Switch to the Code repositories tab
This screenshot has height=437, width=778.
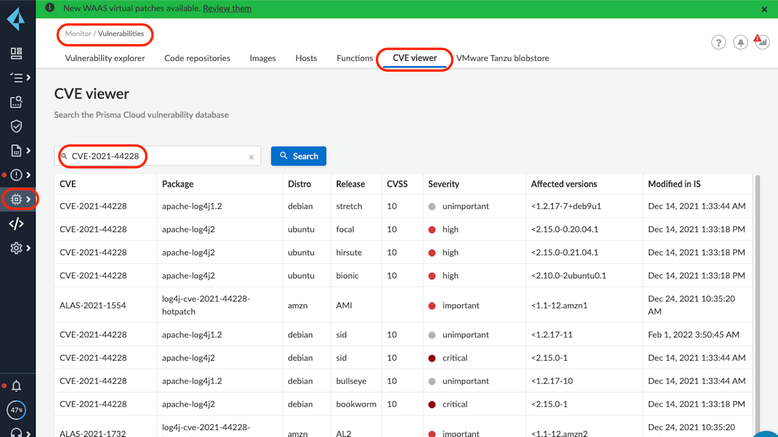(x=197, y=59)
